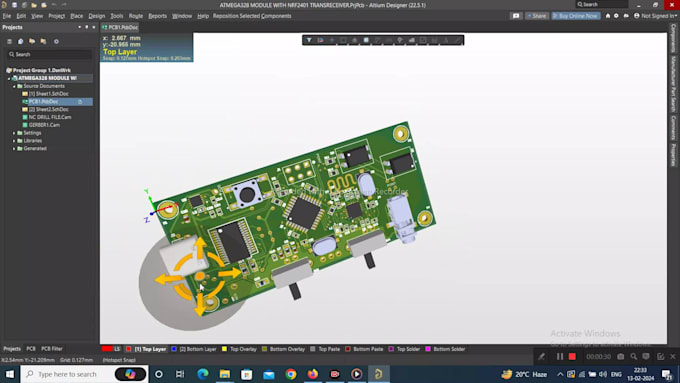Expand the Libraries folder
Viewport: 680px width, 383px height.
point(14,141)
